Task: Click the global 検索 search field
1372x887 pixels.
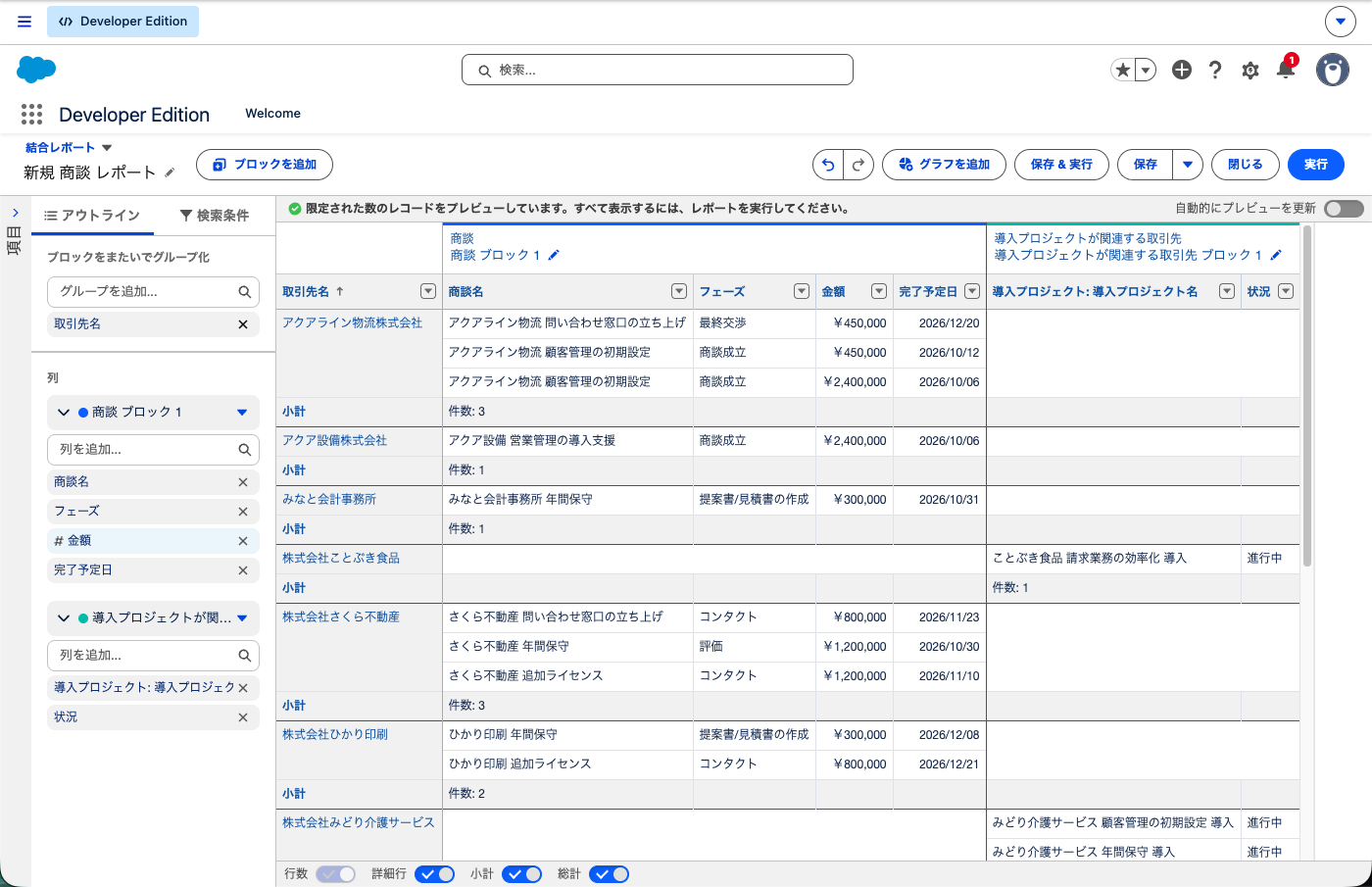Action: (x=658, y=70)
